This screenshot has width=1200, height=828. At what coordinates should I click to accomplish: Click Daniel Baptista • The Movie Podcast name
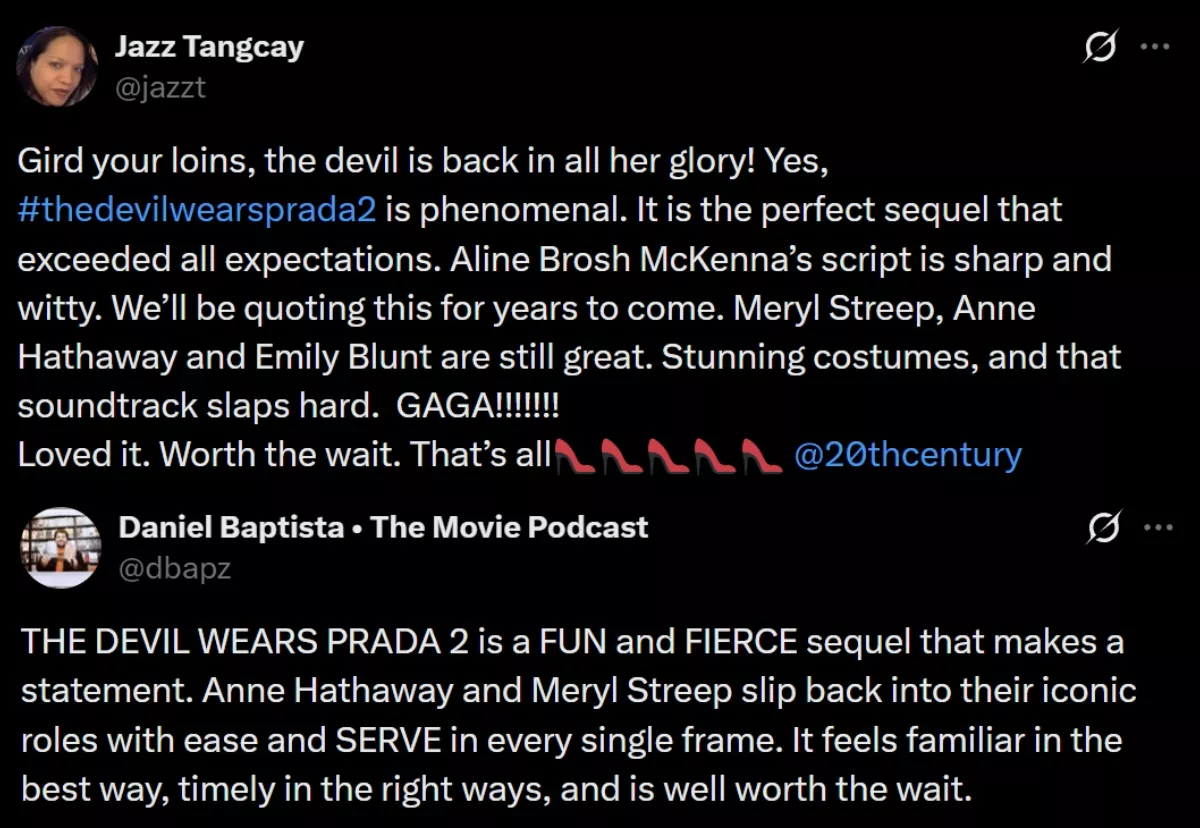[383, 527]
